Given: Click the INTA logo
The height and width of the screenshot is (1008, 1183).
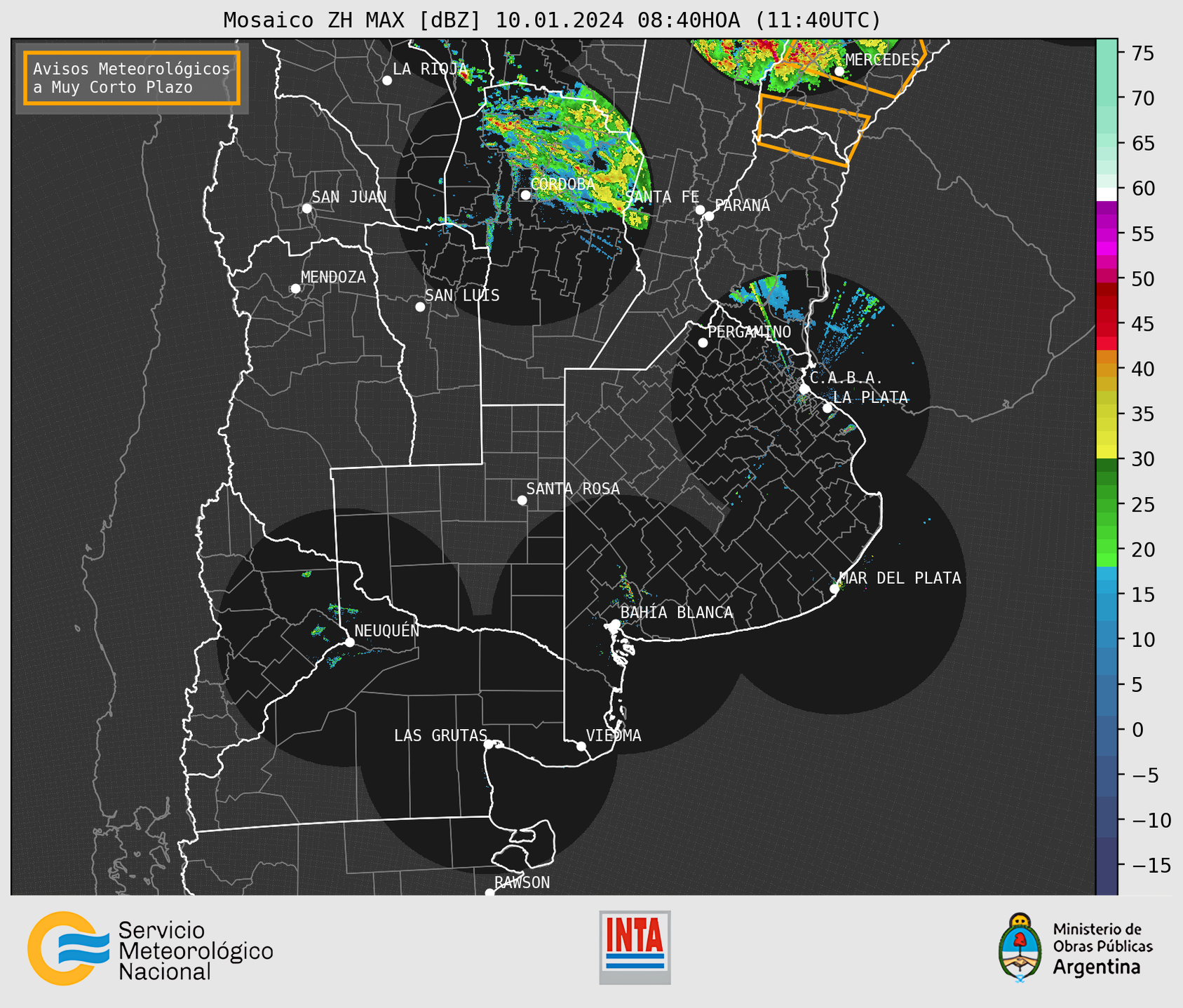Looking at the screenshot, I should point(635,947).
